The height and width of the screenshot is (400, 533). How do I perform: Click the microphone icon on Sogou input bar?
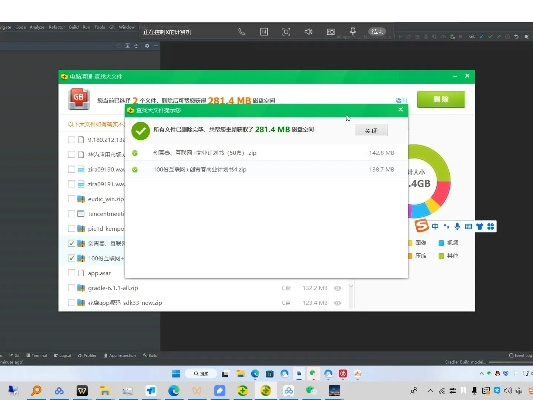[458, 226]
